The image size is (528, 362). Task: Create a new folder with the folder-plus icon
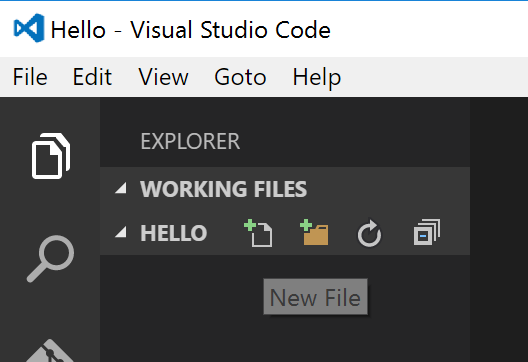coord(314,232)
